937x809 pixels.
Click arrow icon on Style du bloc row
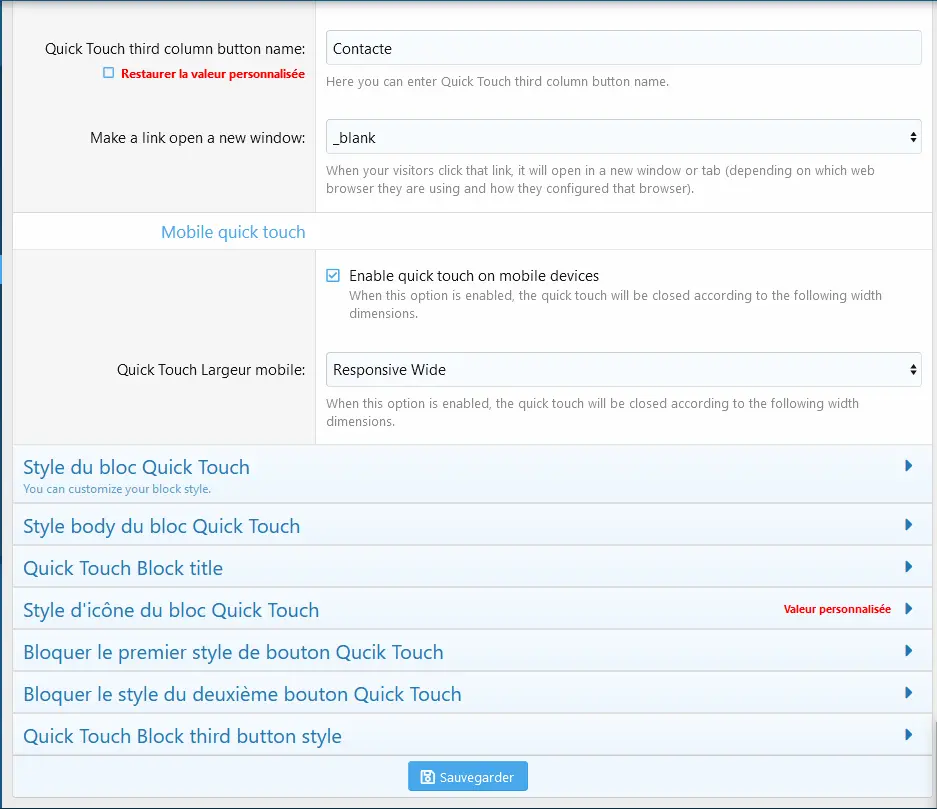coord(908,466)
